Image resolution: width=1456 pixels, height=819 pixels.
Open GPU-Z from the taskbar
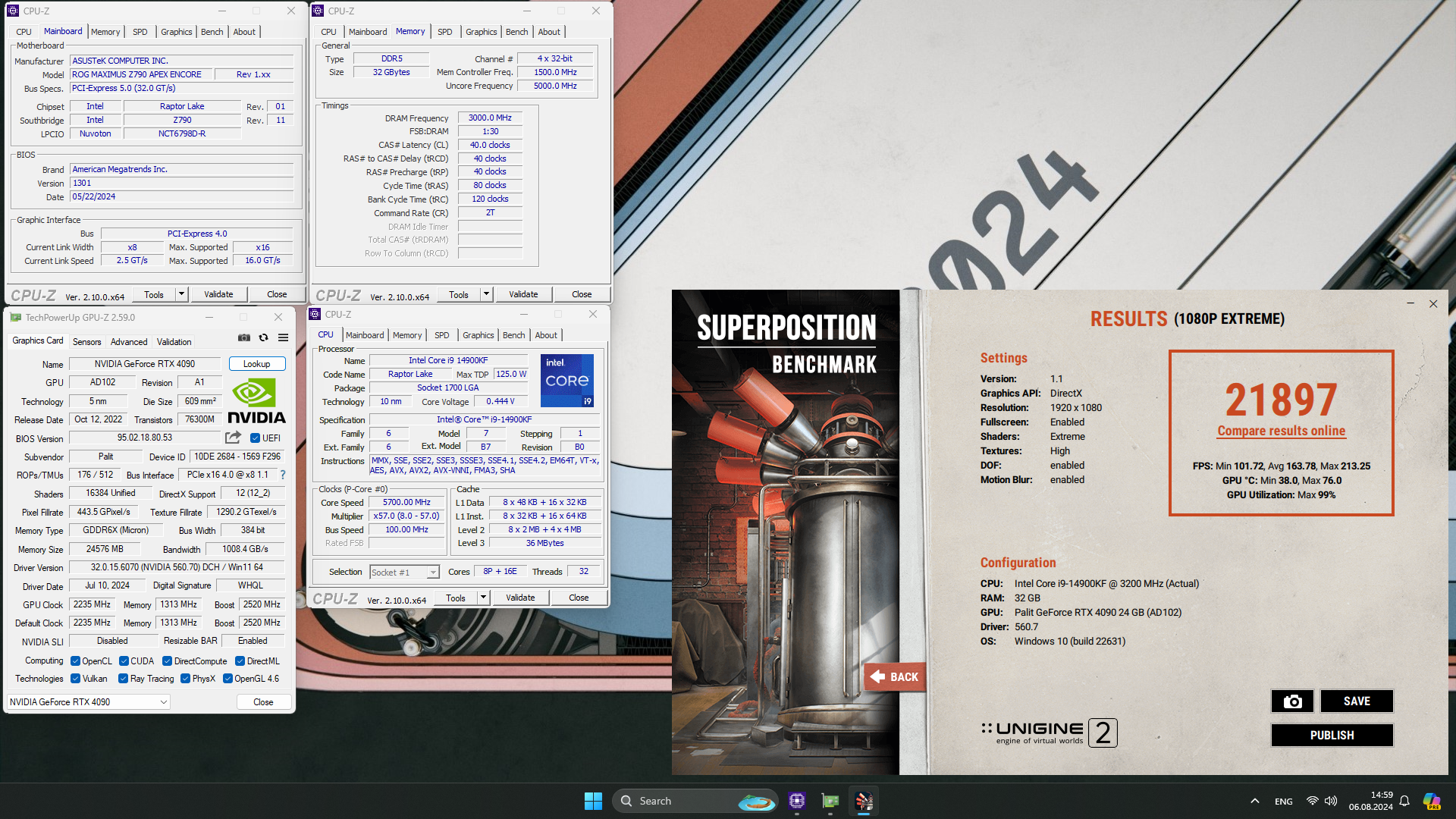coord(830,801)
